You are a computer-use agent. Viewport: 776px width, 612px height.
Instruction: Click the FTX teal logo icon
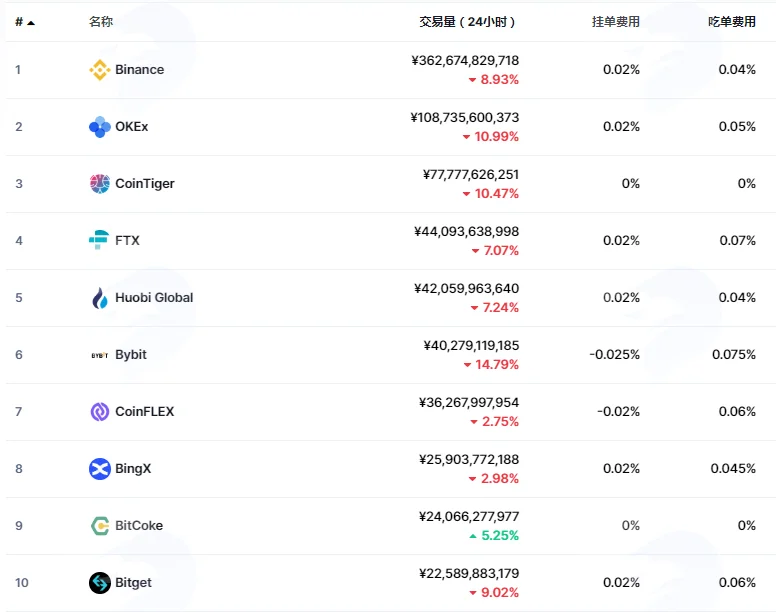coord(99,240)
